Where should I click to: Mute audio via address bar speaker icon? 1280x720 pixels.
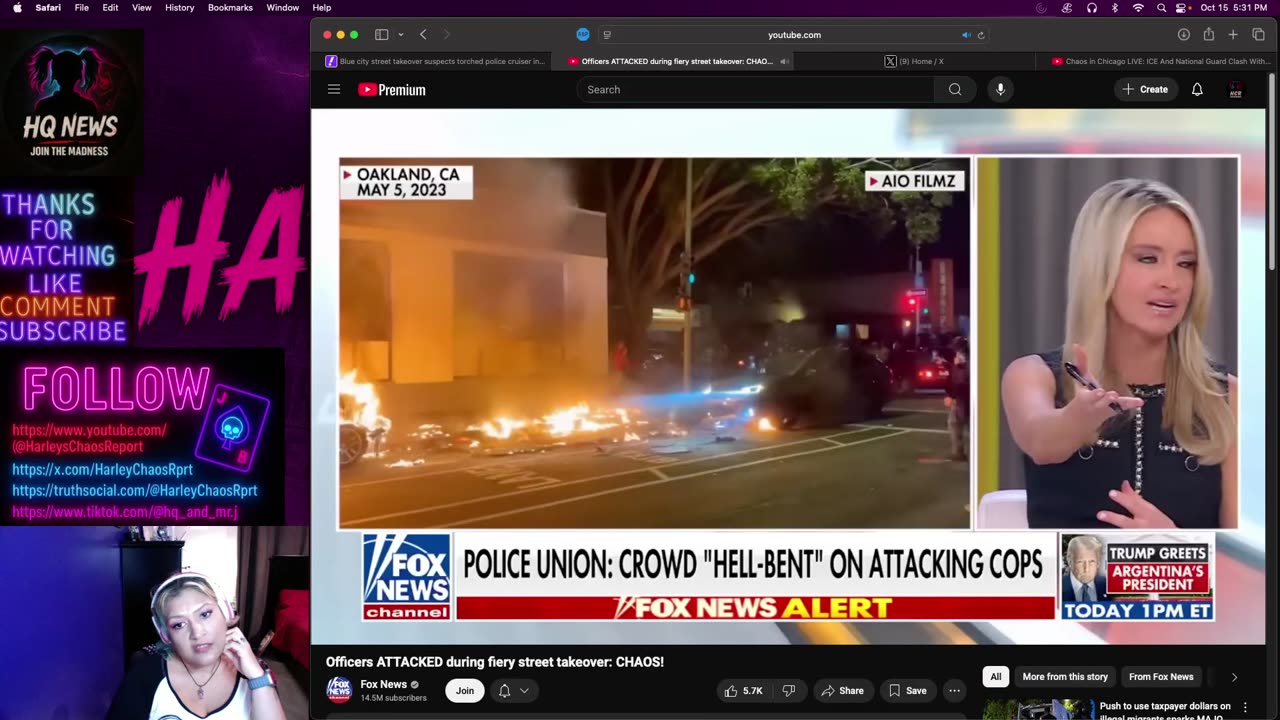point(966,34)
